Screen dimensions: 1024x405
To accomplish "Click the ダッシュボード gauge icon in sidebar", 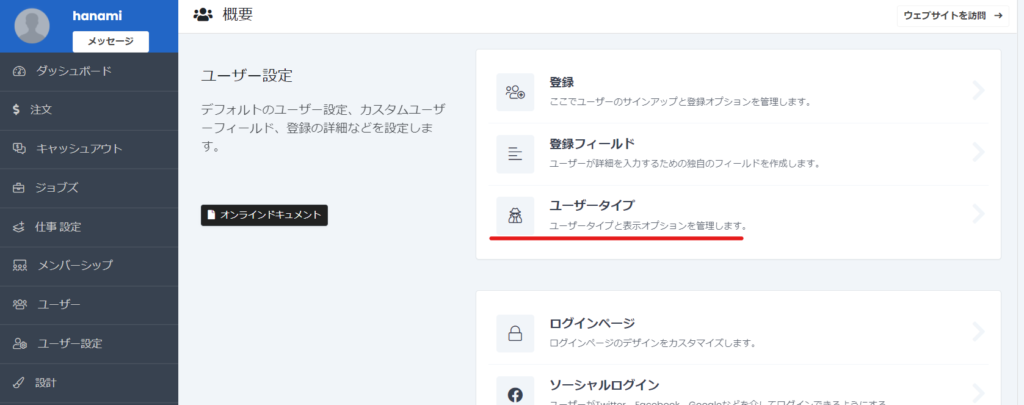I will (19, 71).
